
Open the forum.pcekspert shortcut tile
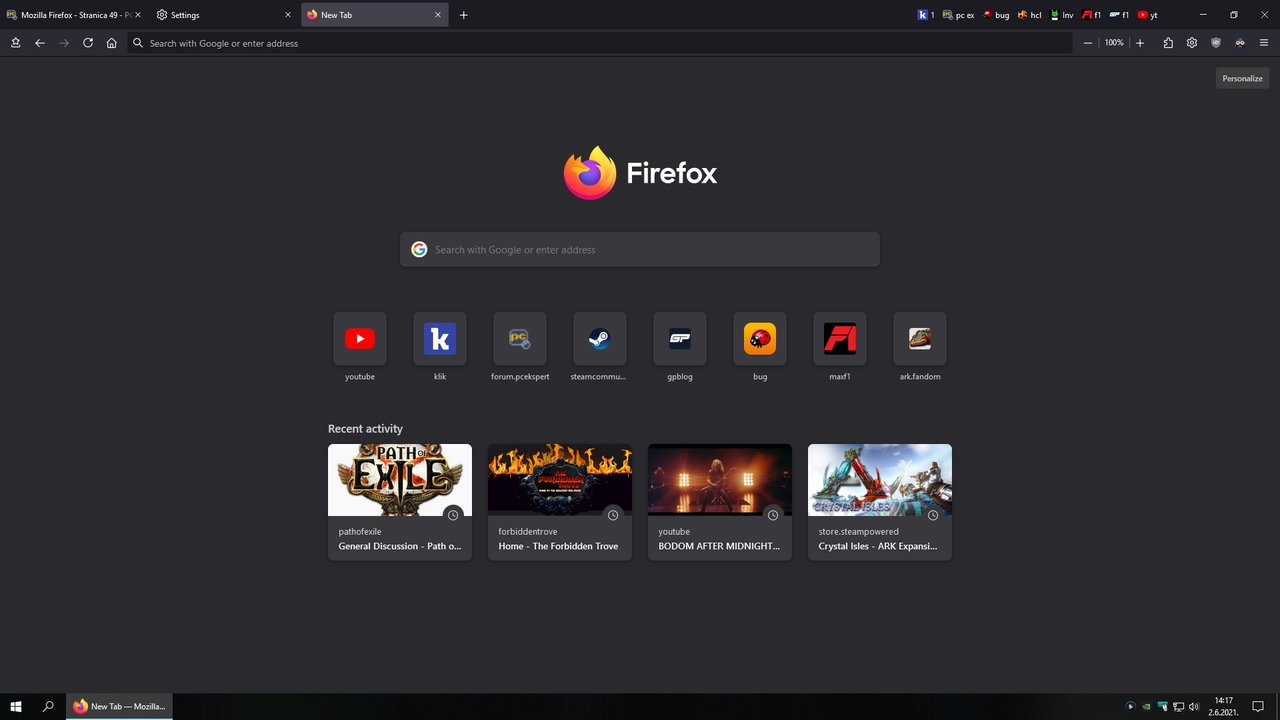pos(520,339)
